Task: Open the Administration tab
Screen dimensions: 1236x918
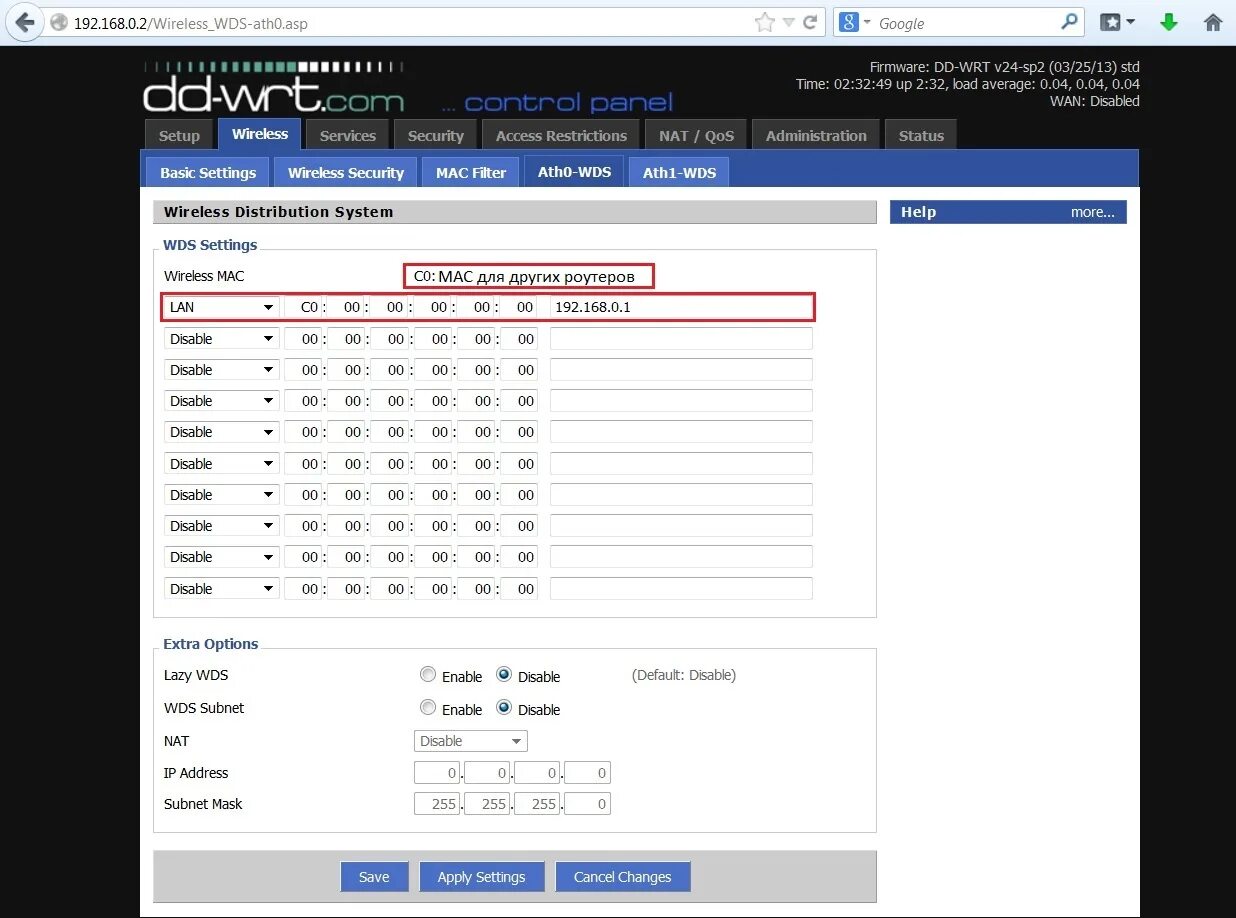Action: [x=816, y=136]
